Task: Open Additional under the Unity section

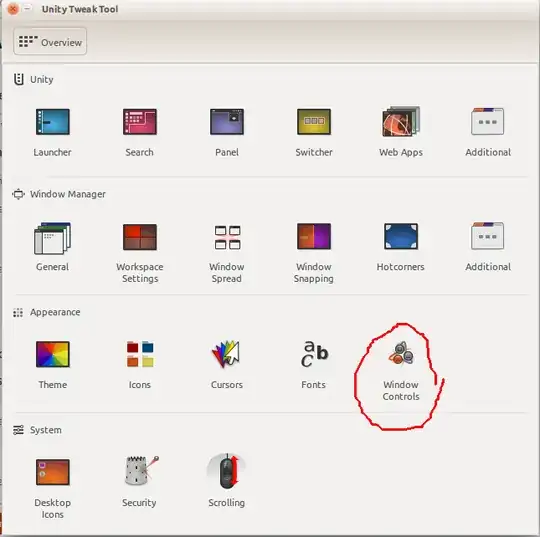Action: point(488,121)
